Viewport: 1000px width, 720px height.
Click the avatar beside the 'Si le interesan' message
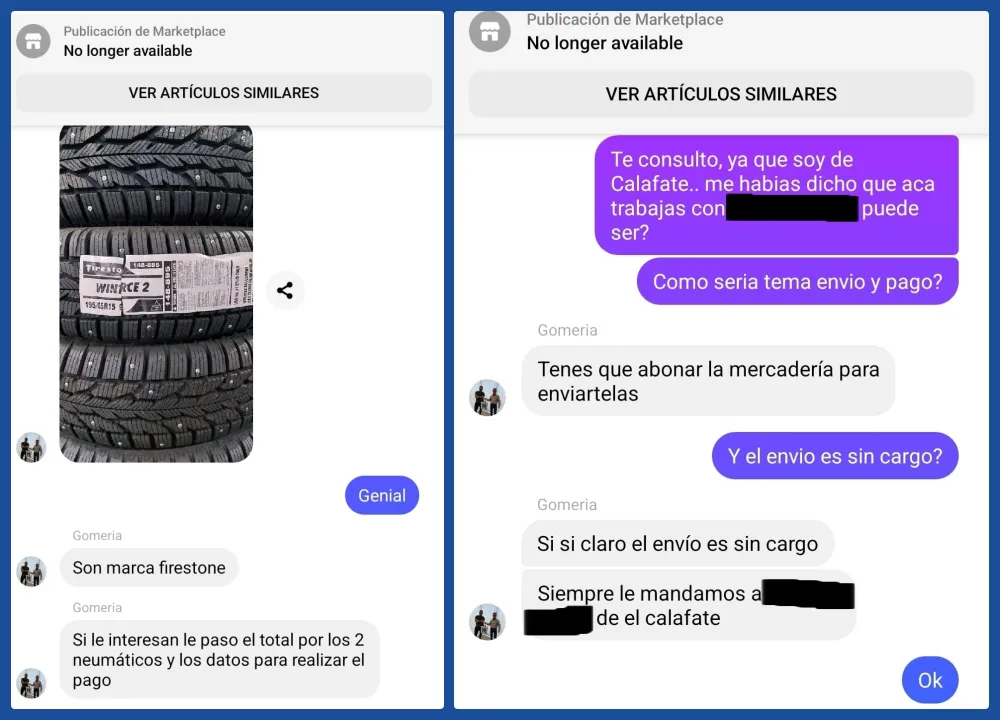31,683
